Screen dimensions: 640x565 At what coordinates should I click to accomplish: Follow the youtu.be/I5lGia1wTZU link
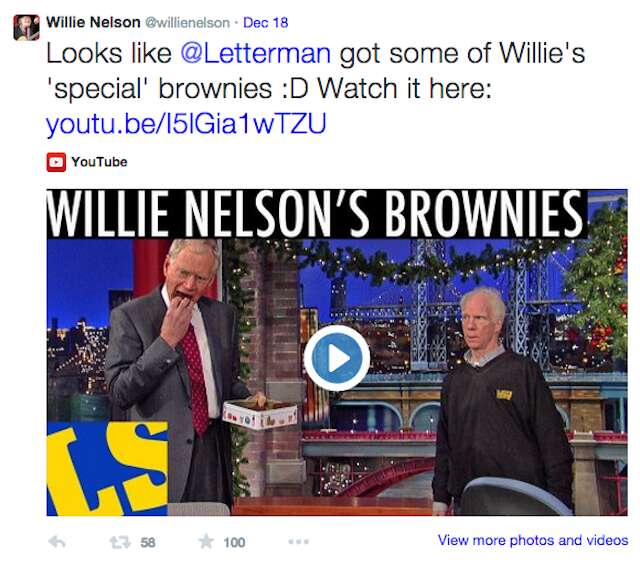[186, 124]
